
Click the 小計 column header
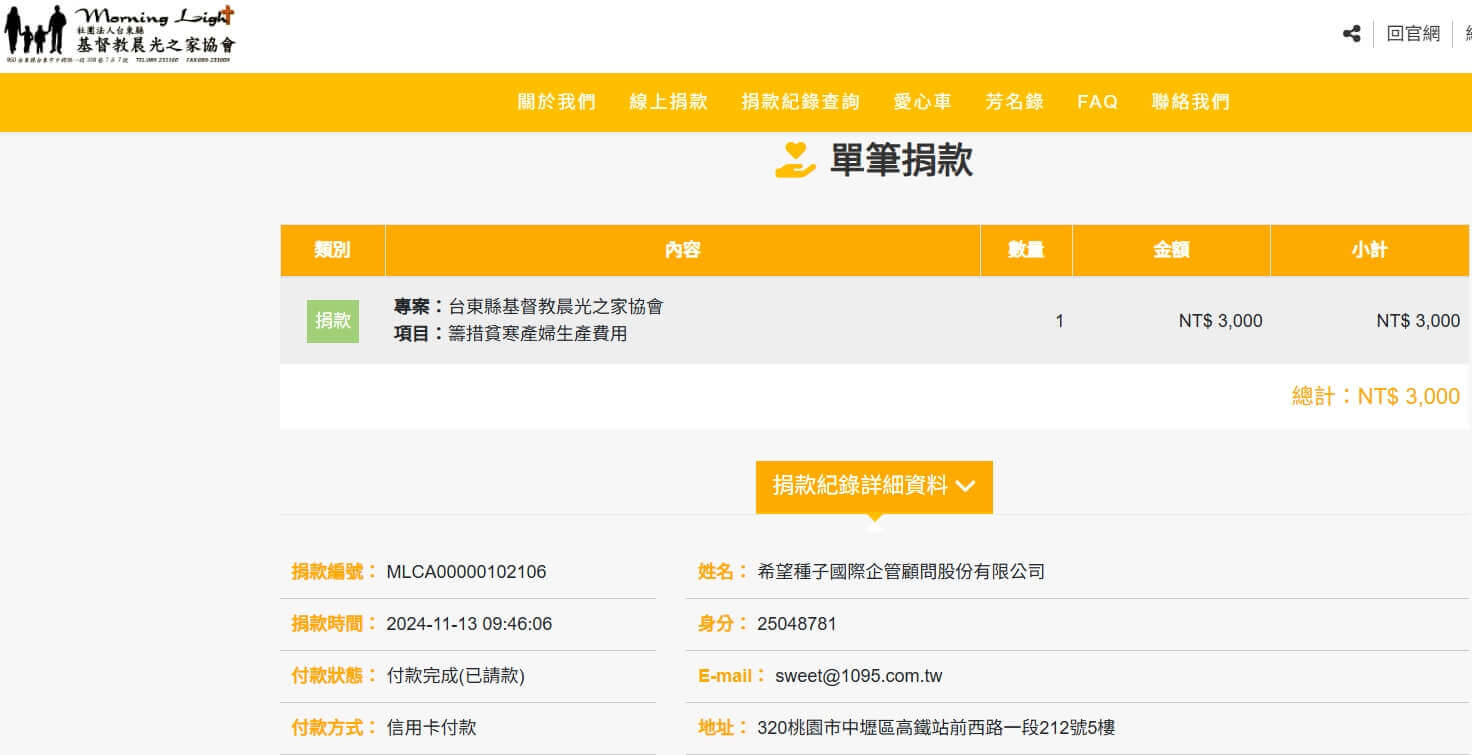click(1369, 250)
